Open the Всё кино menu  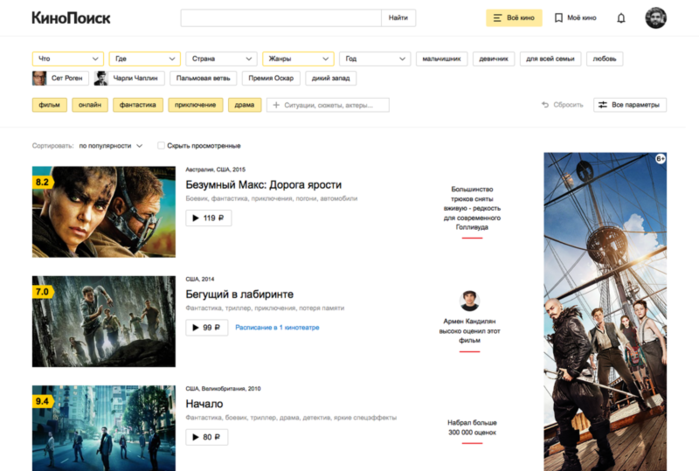(x=514, y=18)
